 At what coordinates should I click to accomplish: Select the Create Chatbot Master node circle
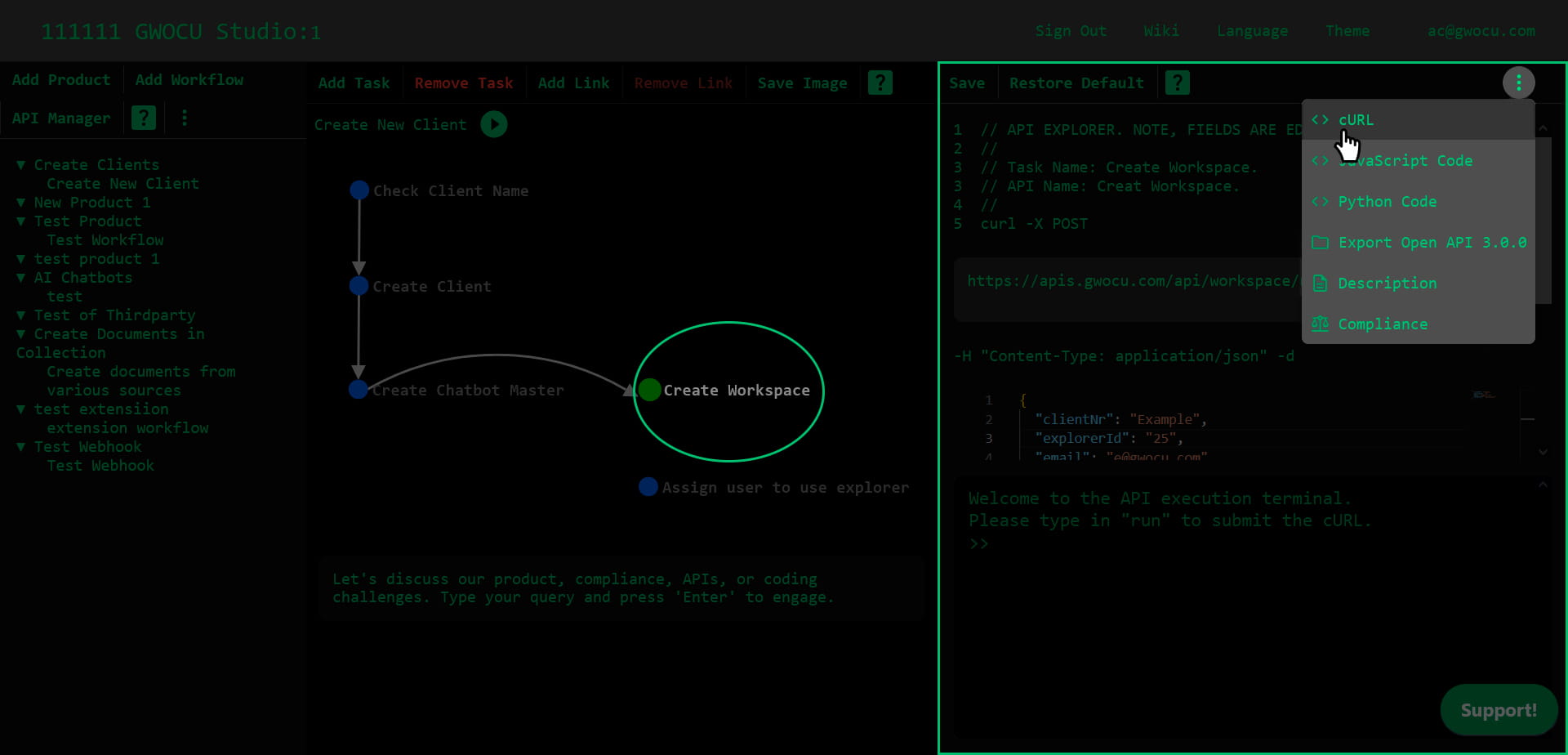pos(358,390)
